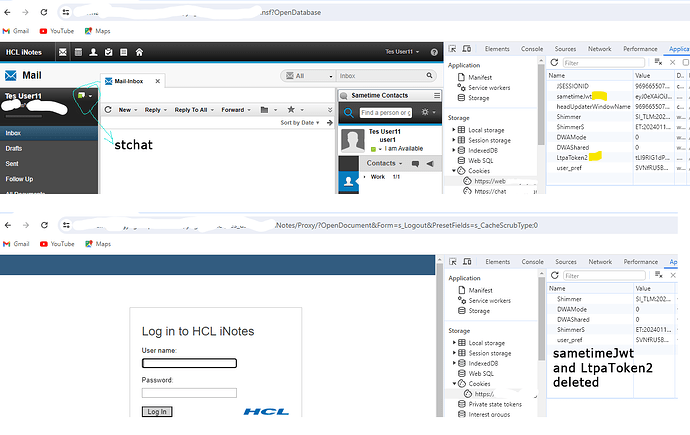The image size is (690, 435).
Task: Open YouTube bookmark in the top browser
Action: tap(57, 31)
